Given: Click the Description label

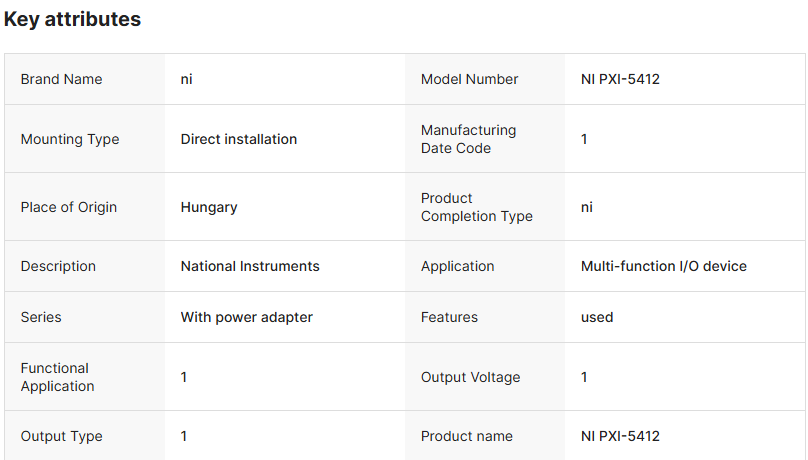Looking at the screenshot, I should click(58, 266).
